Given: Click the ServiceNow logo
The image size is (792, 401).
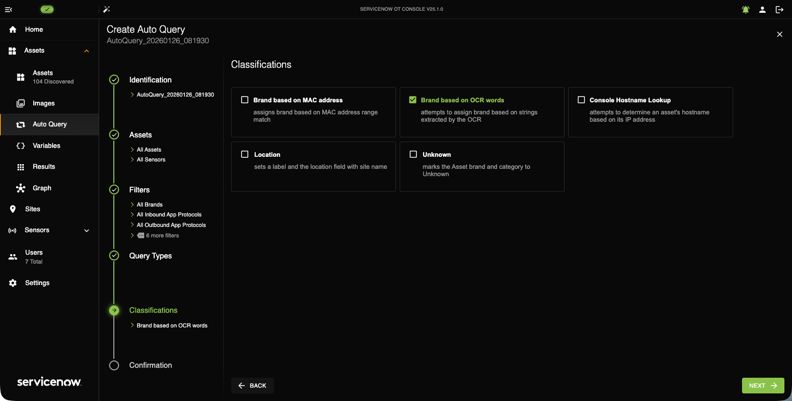Looking at the screenshot, I should (x=49, y=382).
